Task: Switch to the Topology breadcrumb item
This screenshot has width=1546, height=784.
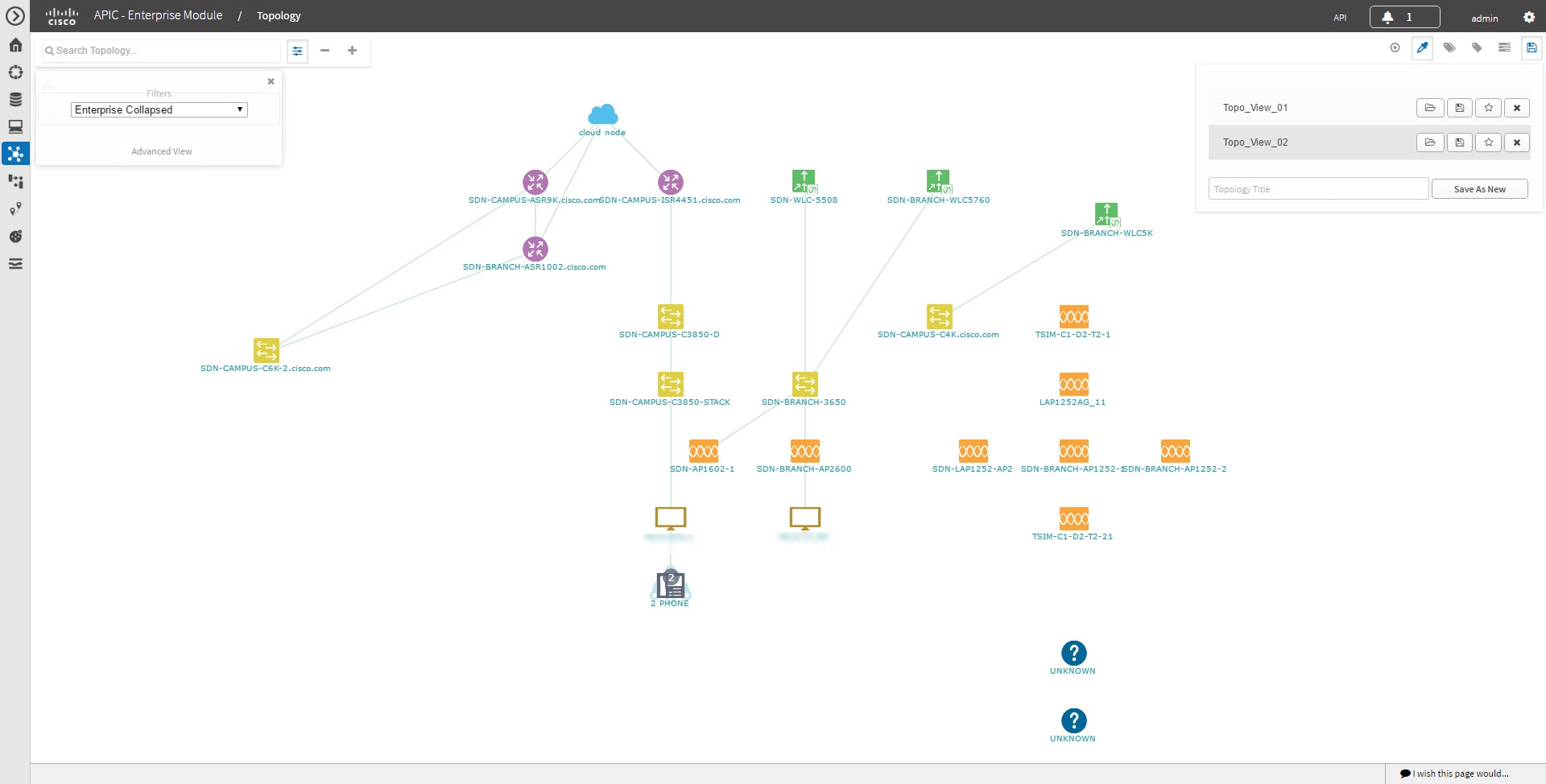Action: [x=278, y=15]
